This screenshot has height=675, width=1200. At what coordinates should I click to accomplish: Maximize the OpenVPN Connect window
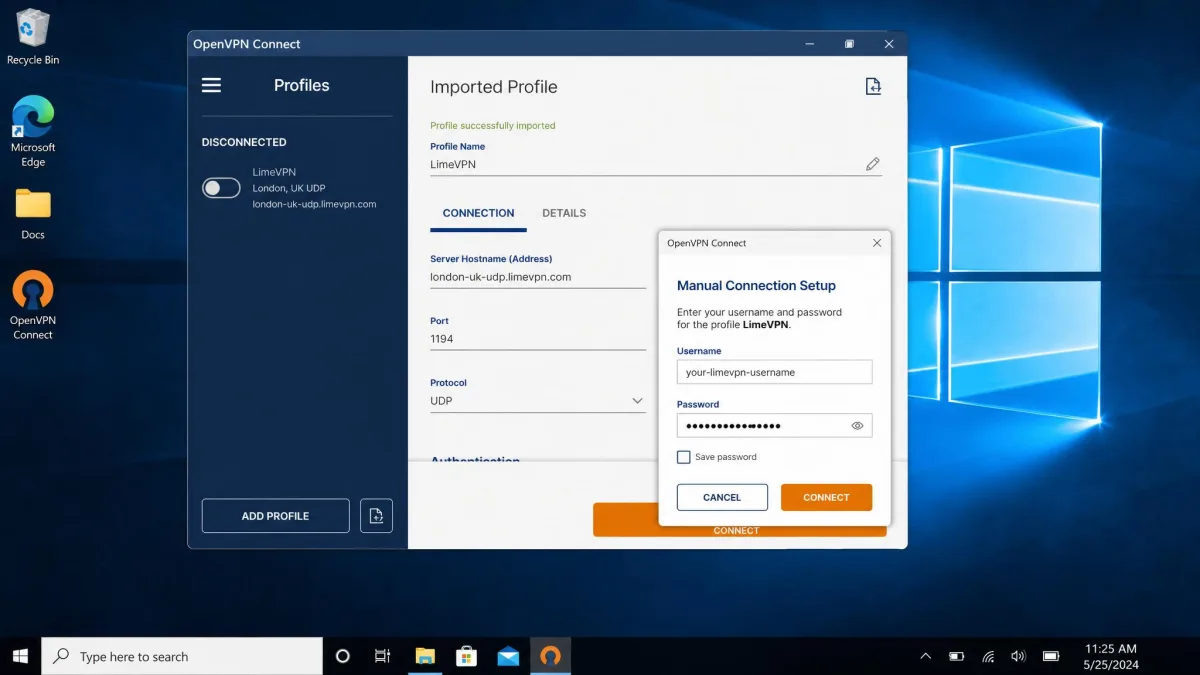click(849, 44)
